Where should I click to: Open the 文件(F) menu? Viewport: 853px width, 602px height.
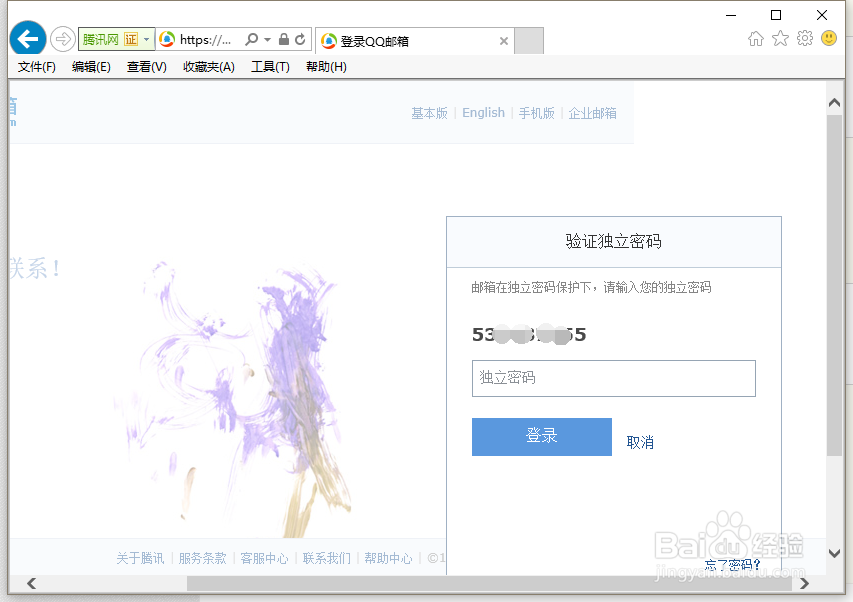(36, 67)
